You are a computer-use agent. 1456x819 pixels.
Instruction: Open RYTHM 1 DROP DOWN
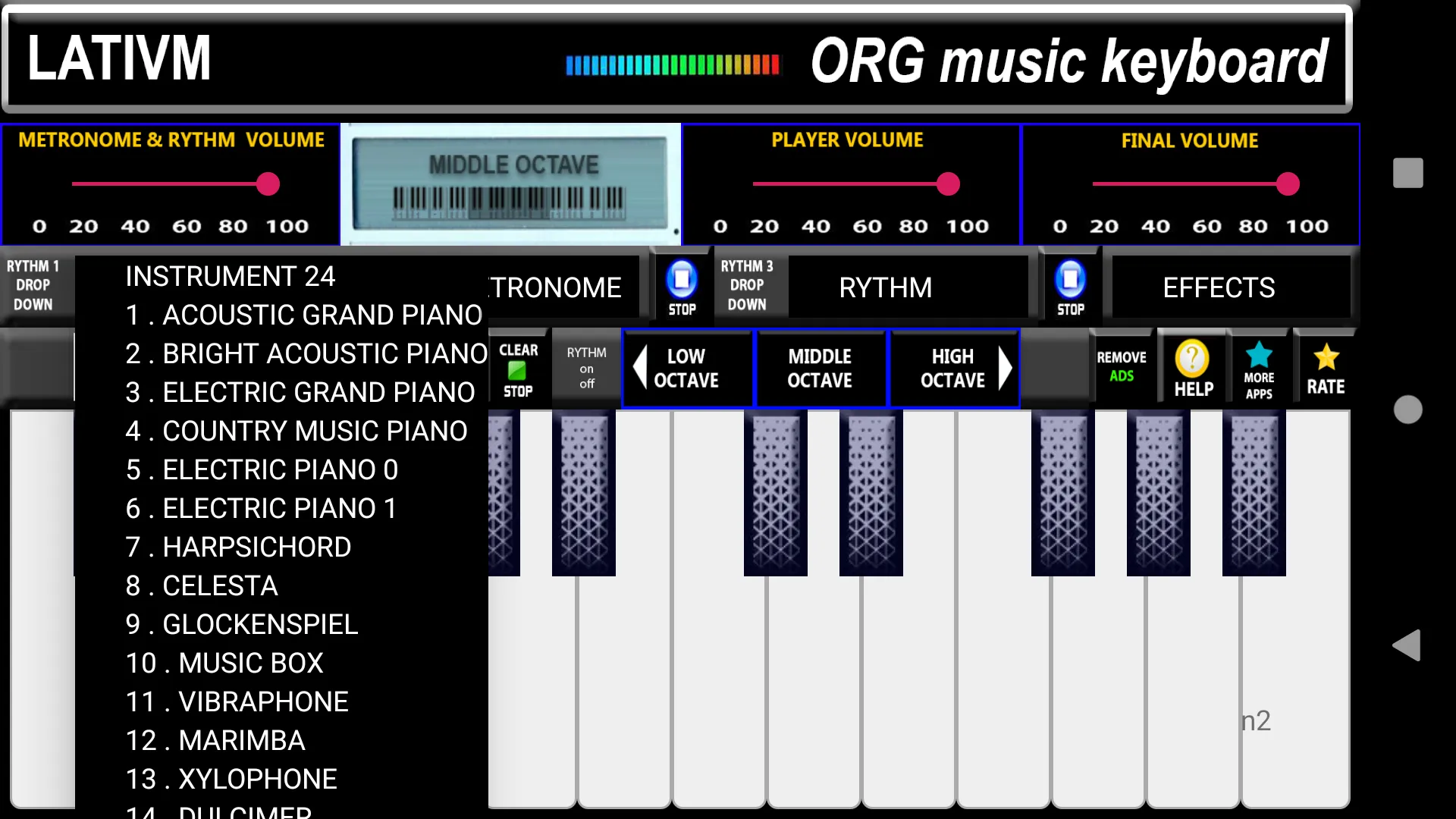(33, 285)
